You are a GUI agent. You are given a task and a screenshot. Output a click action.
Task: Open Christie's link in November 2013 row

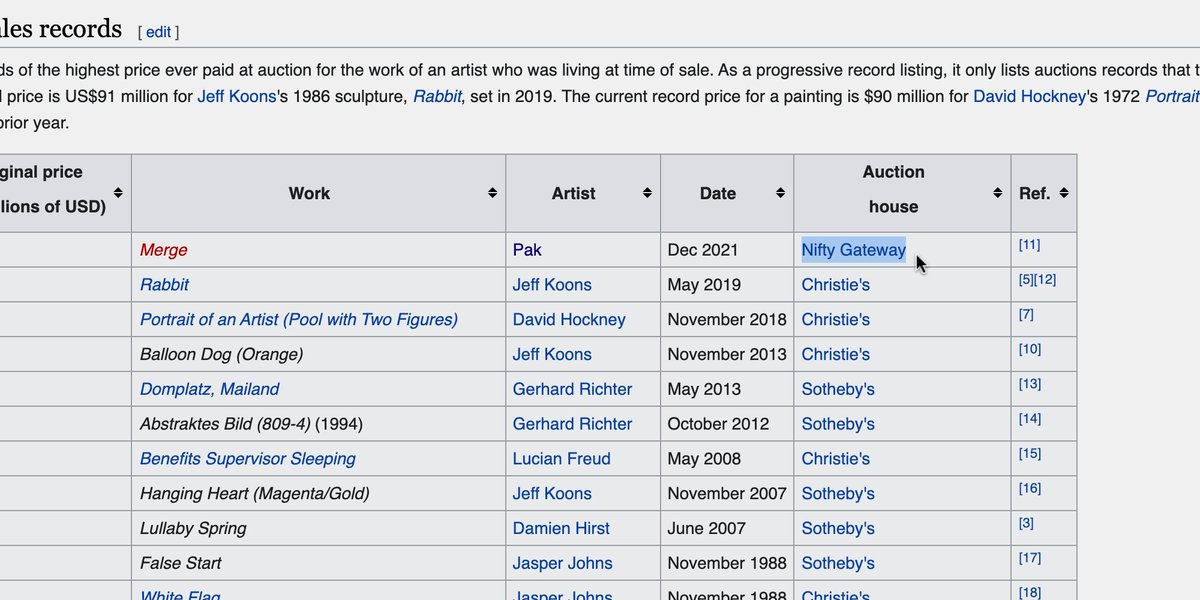835,355
